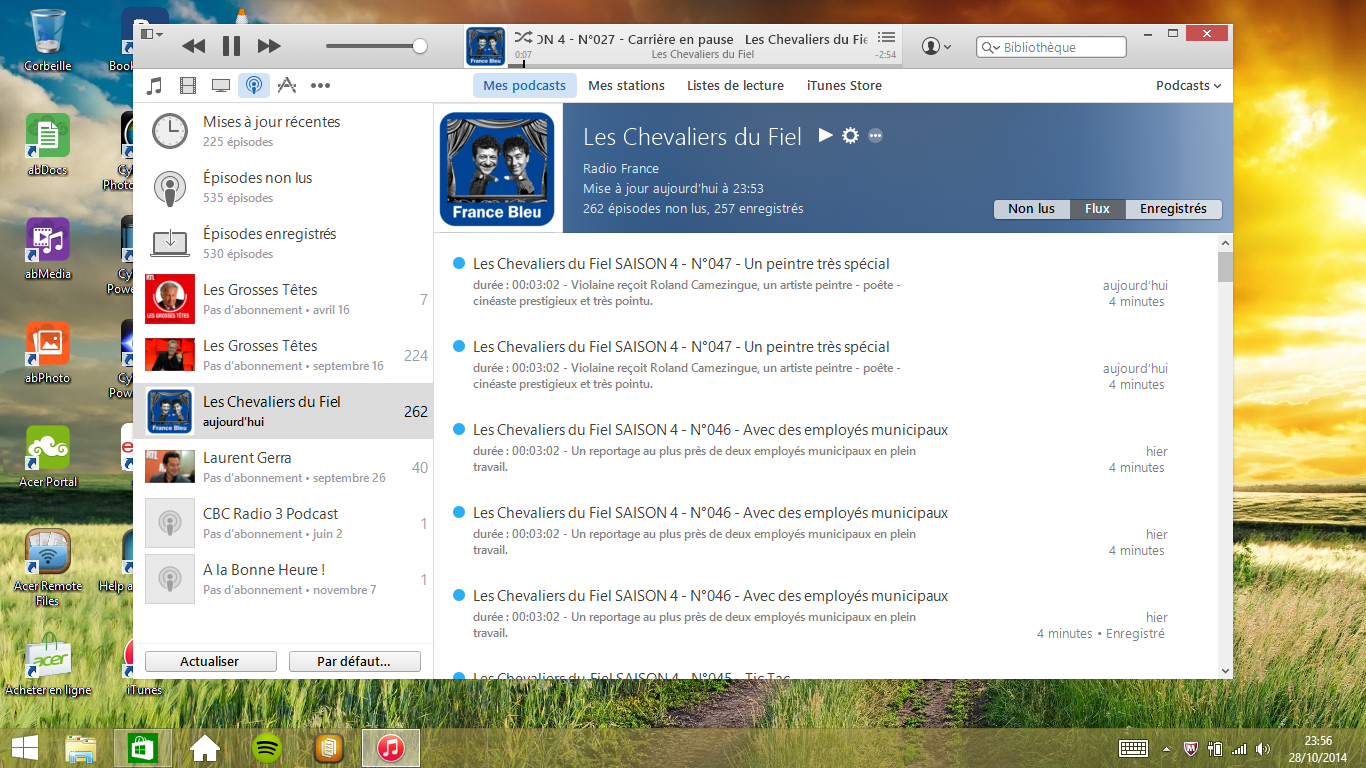Click the France Bleu podcast cover art
1366x768 pixels.
pos(497,168)
